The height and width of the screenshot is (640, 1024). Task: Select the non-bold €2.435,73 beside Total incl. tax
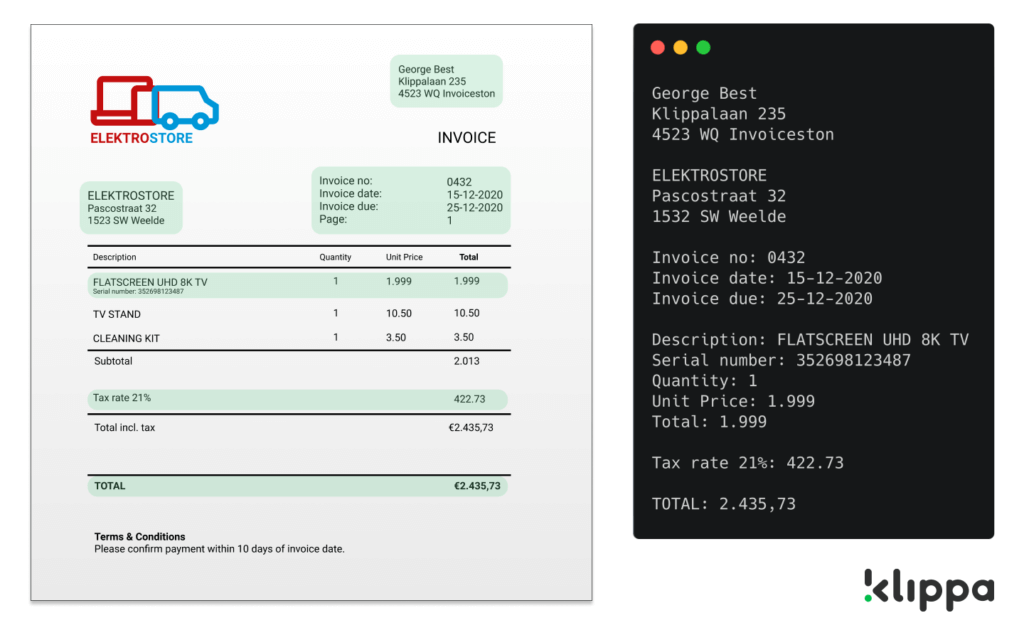(x=471, y=428)
